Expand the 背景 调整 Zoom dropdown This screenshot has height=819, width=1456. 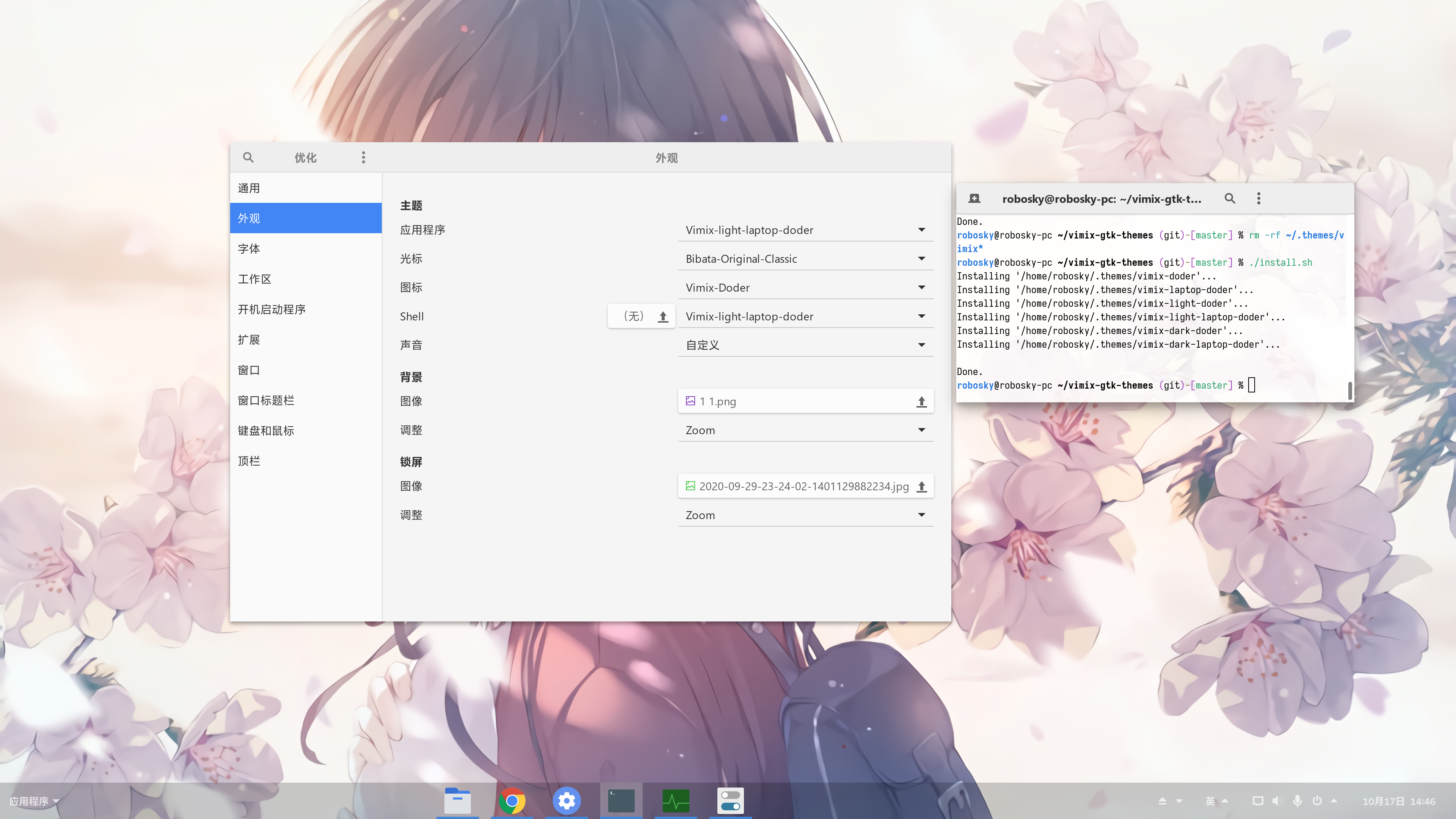pos(805,430)
